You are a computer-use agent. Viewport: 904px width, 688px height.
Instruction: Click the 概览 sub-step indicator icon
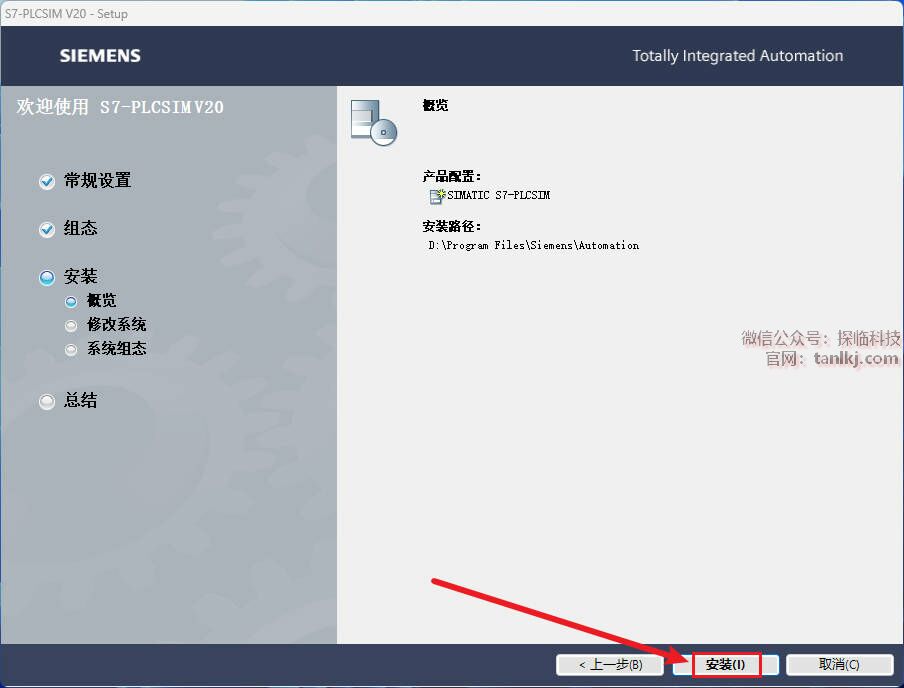[x=71, y=302]
